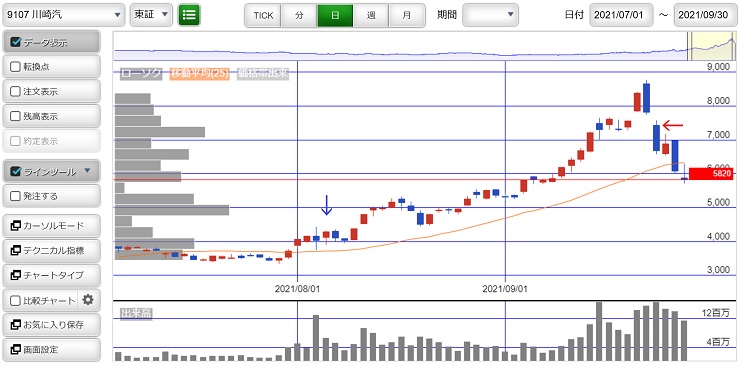
Task: Enable 比較チャート checkbox
Action: tap(16, 300)
